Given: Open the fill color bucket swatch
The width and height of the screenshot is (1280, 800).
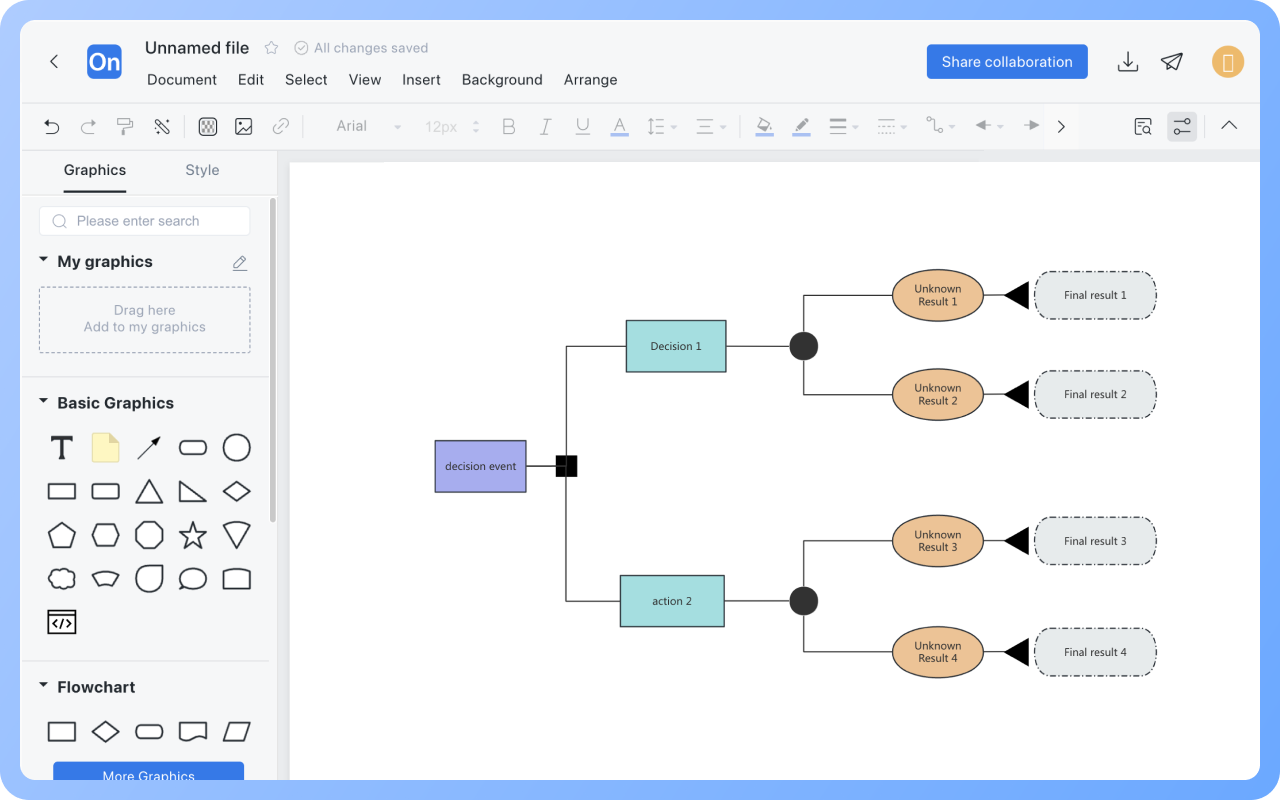Looking at the screenshot, I should coord(764,126).
